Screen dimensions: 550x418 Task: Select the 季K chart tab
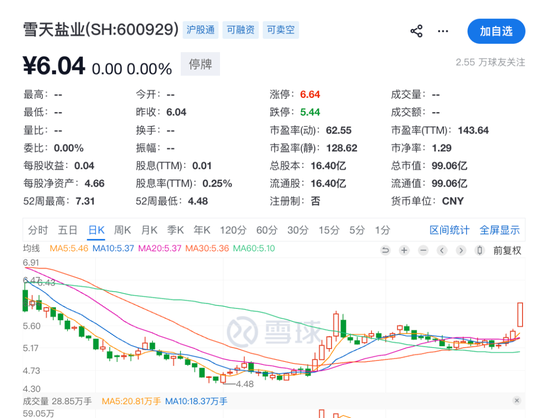pos(175,230)
